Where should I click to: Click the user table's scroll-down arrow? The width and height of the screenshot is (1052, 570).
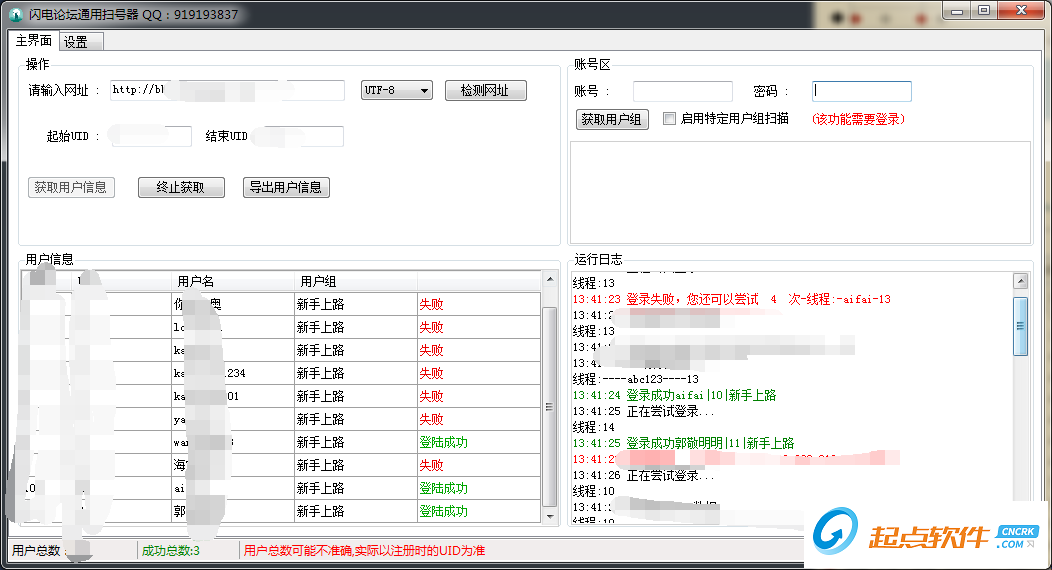(549, 515)
